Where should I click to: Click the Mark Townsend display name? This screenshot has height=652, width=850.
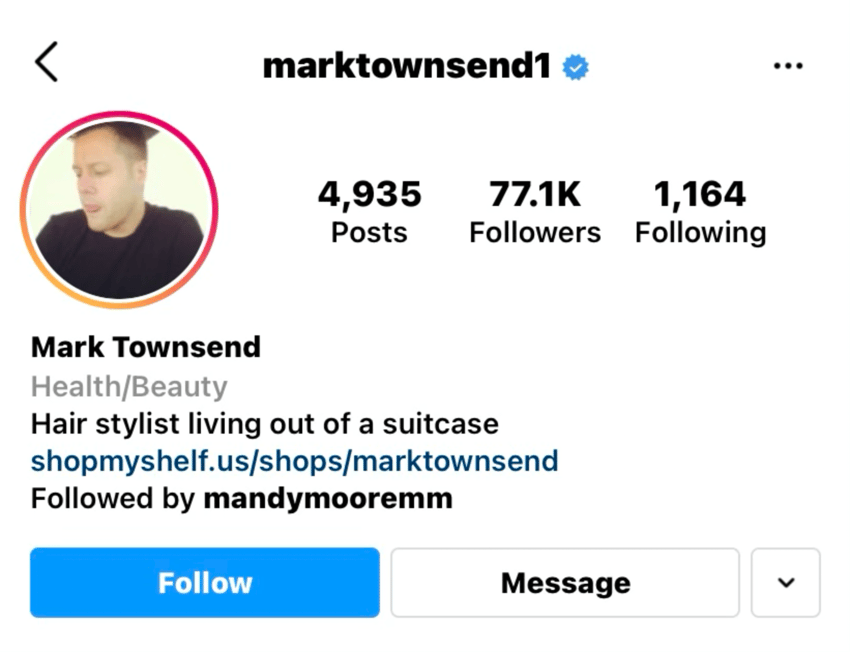click(x=146, y=347)
